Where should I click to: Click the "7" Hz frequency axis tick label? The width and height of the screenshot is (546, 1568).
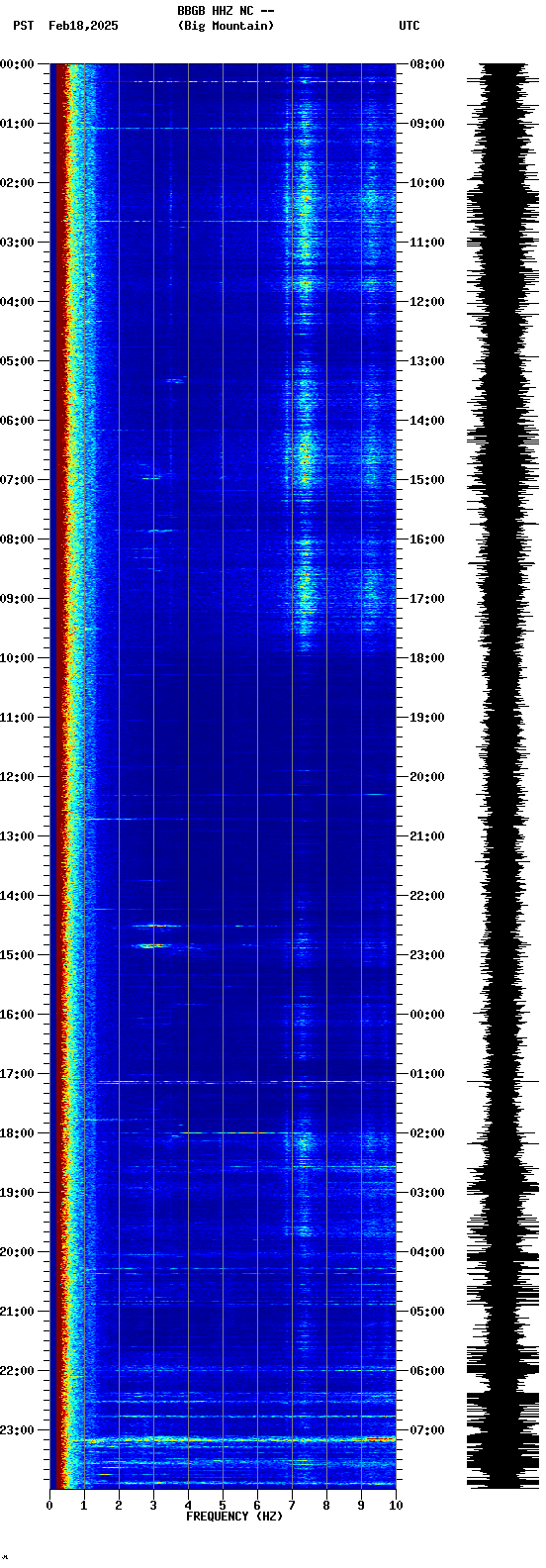coord(292,1506)
